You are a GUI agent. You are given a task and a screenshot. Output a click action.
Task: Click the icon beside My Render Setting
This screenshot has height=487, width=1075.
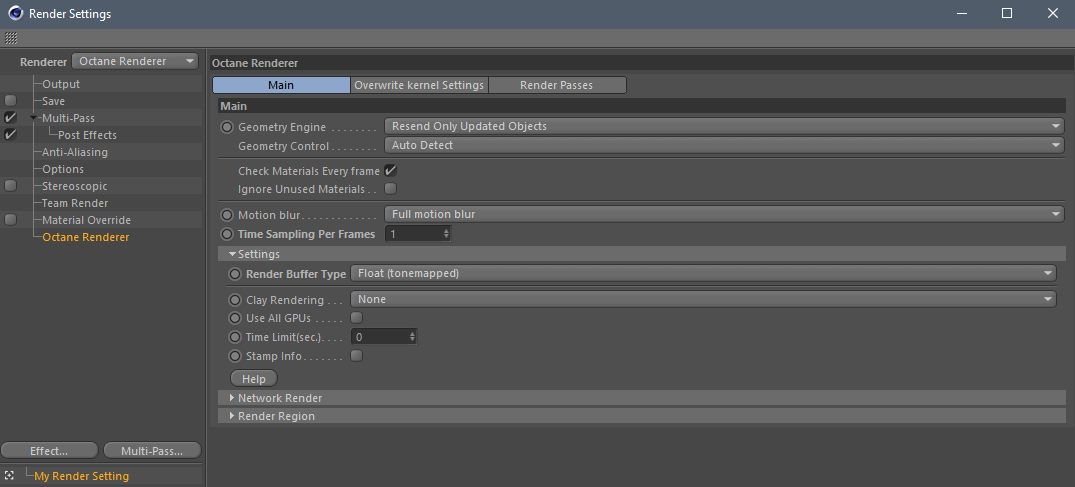pyautogui.click(x=9, y=475)
